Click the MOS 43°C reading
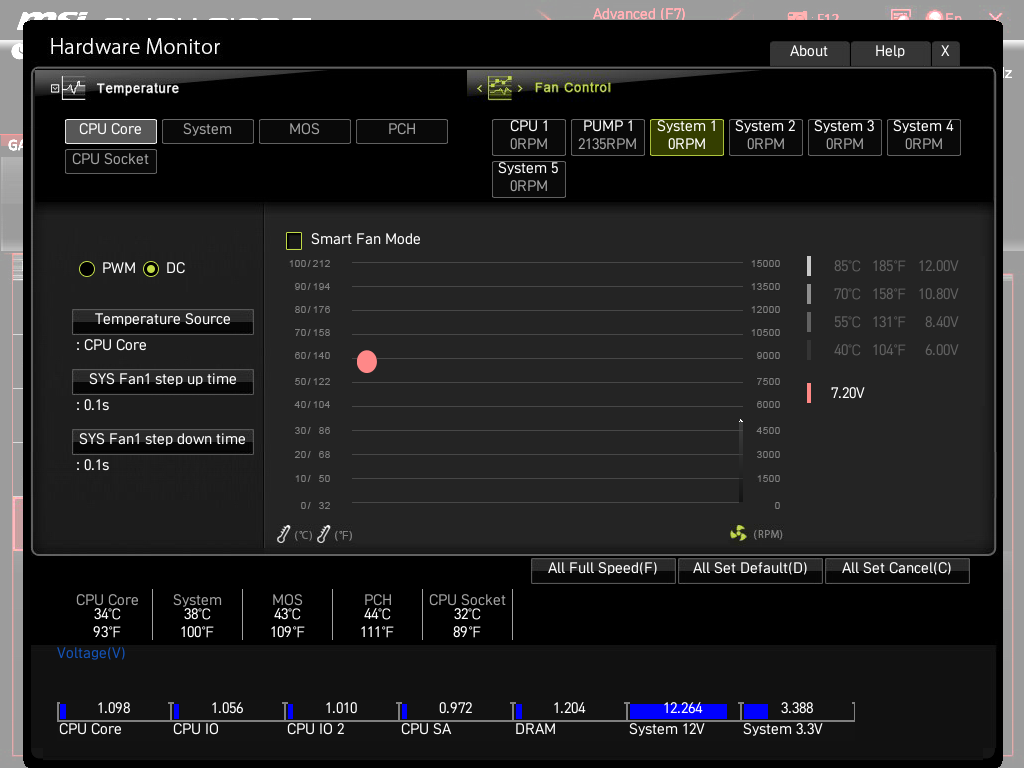 click(x=287, y=615)
